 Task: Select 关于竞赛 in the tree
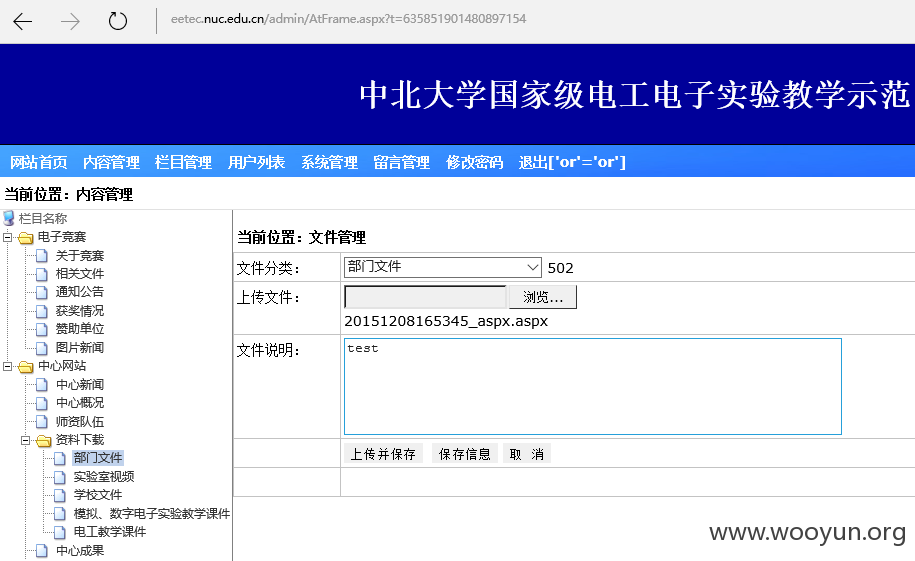coord(80,256)
